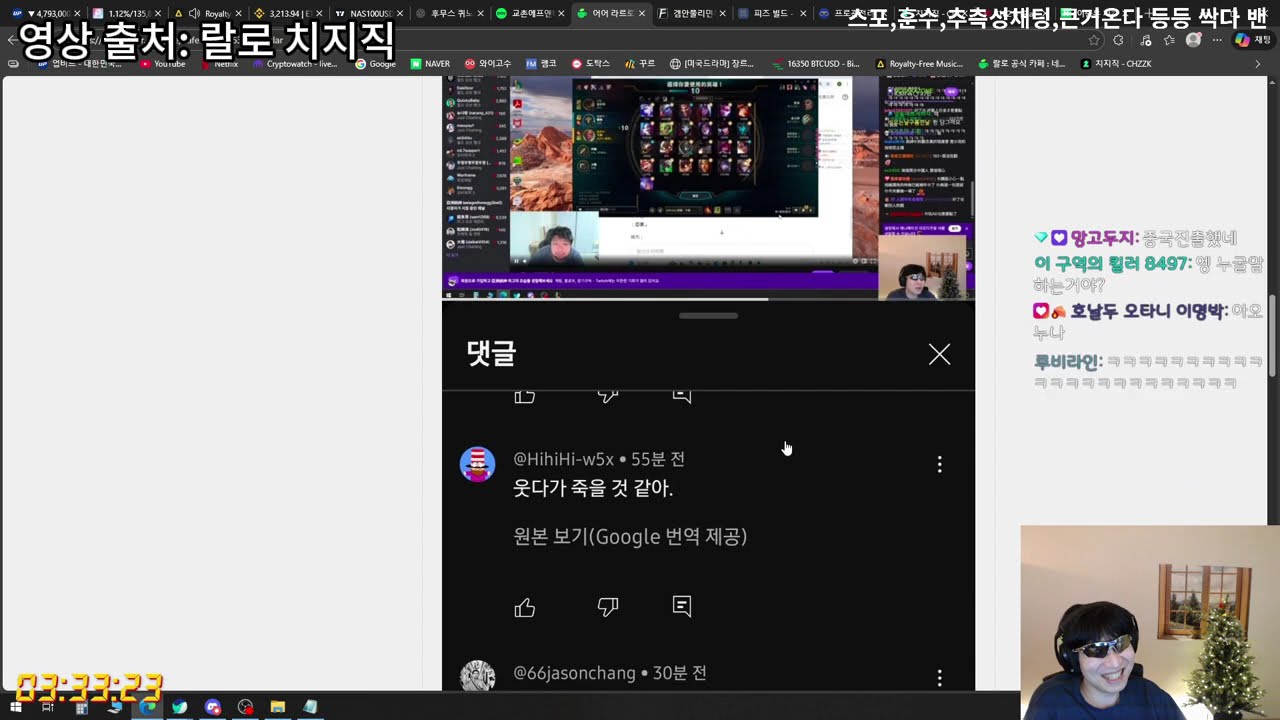1280x720 pixels.
Task: Open more options for the @HihiHi-w5x comment
Action: 939,464
